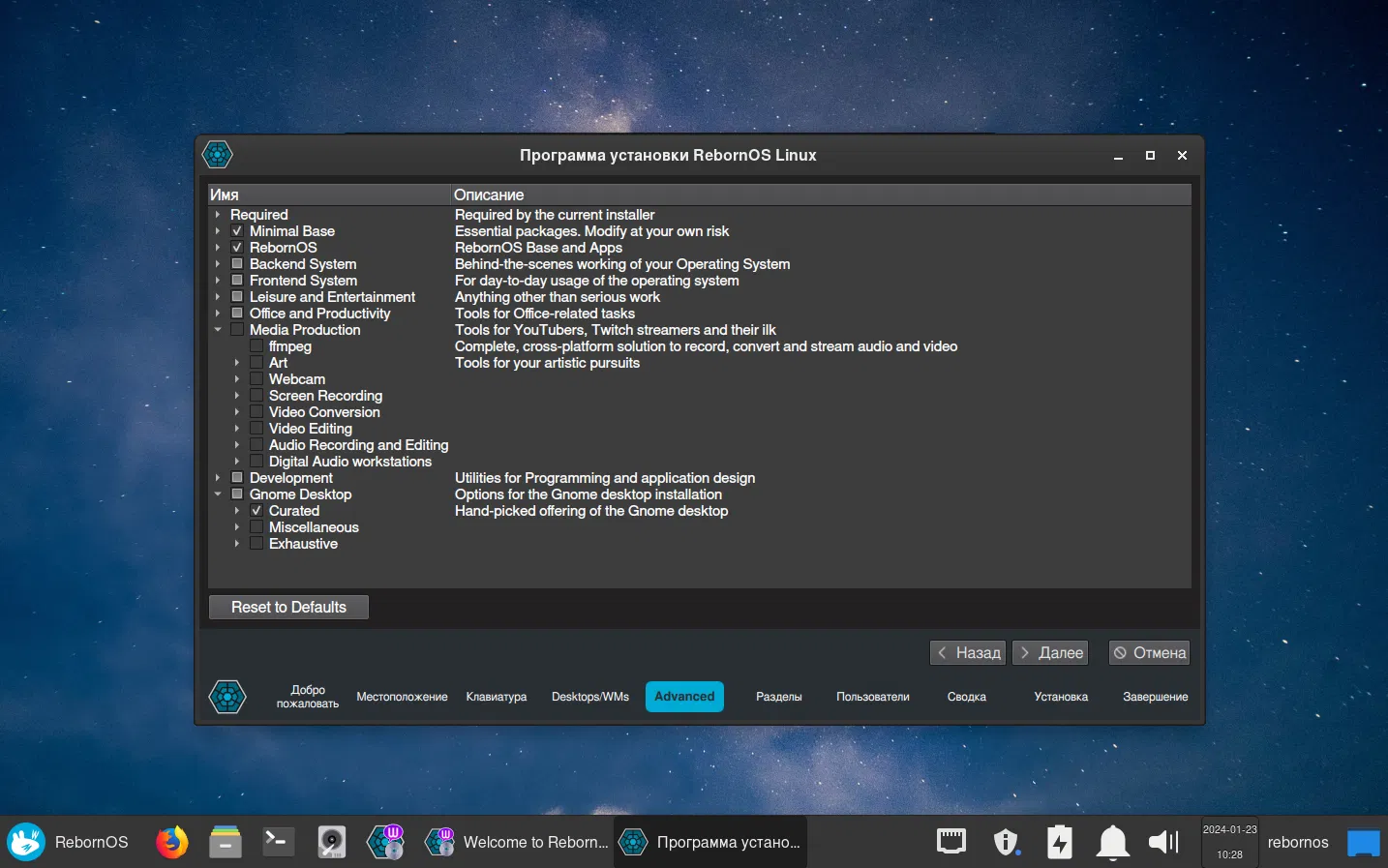Show notifications via the bell icon
Viewport: 1388px width, 868px height.
click(1113, 842)
